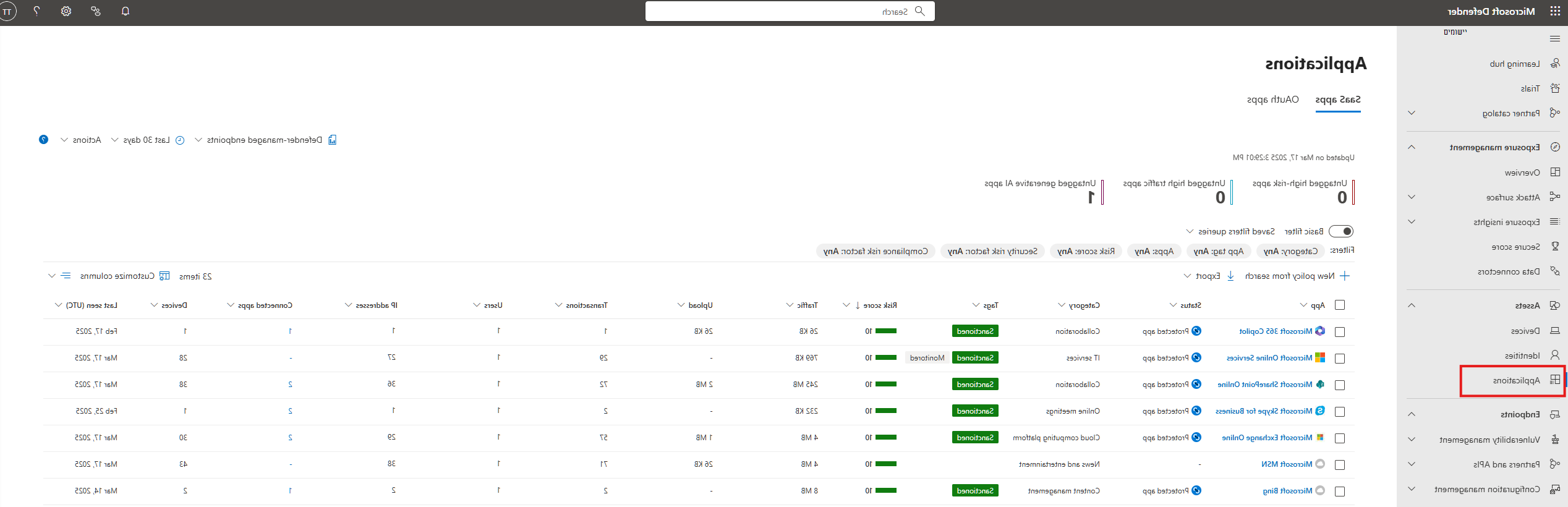Screen dimensions: 1568x507
Task: Open the Microsoft MSN link
Action: [1287, 464]
